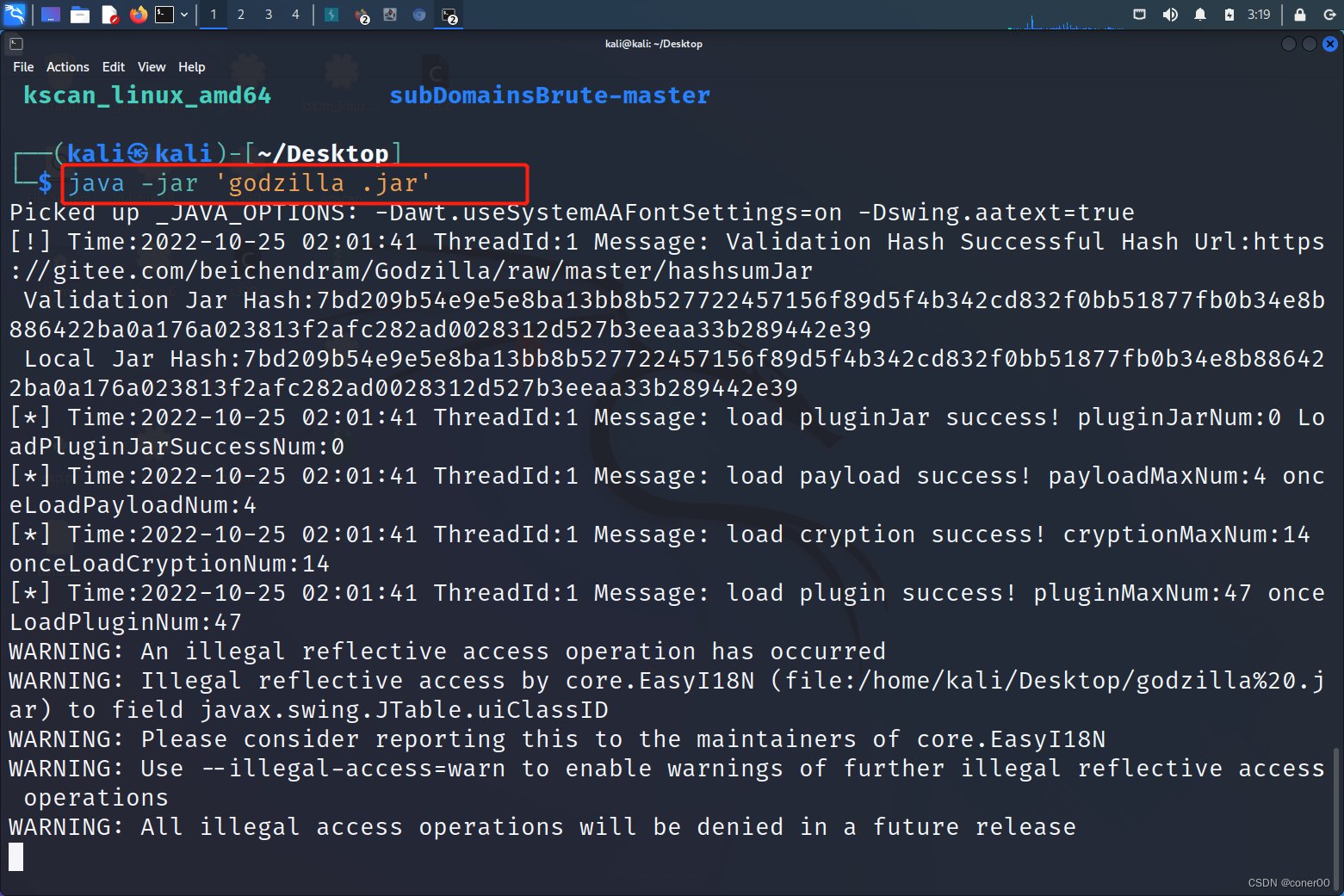Launch Firefox from the panel
1344x896 pixels.
138,15
